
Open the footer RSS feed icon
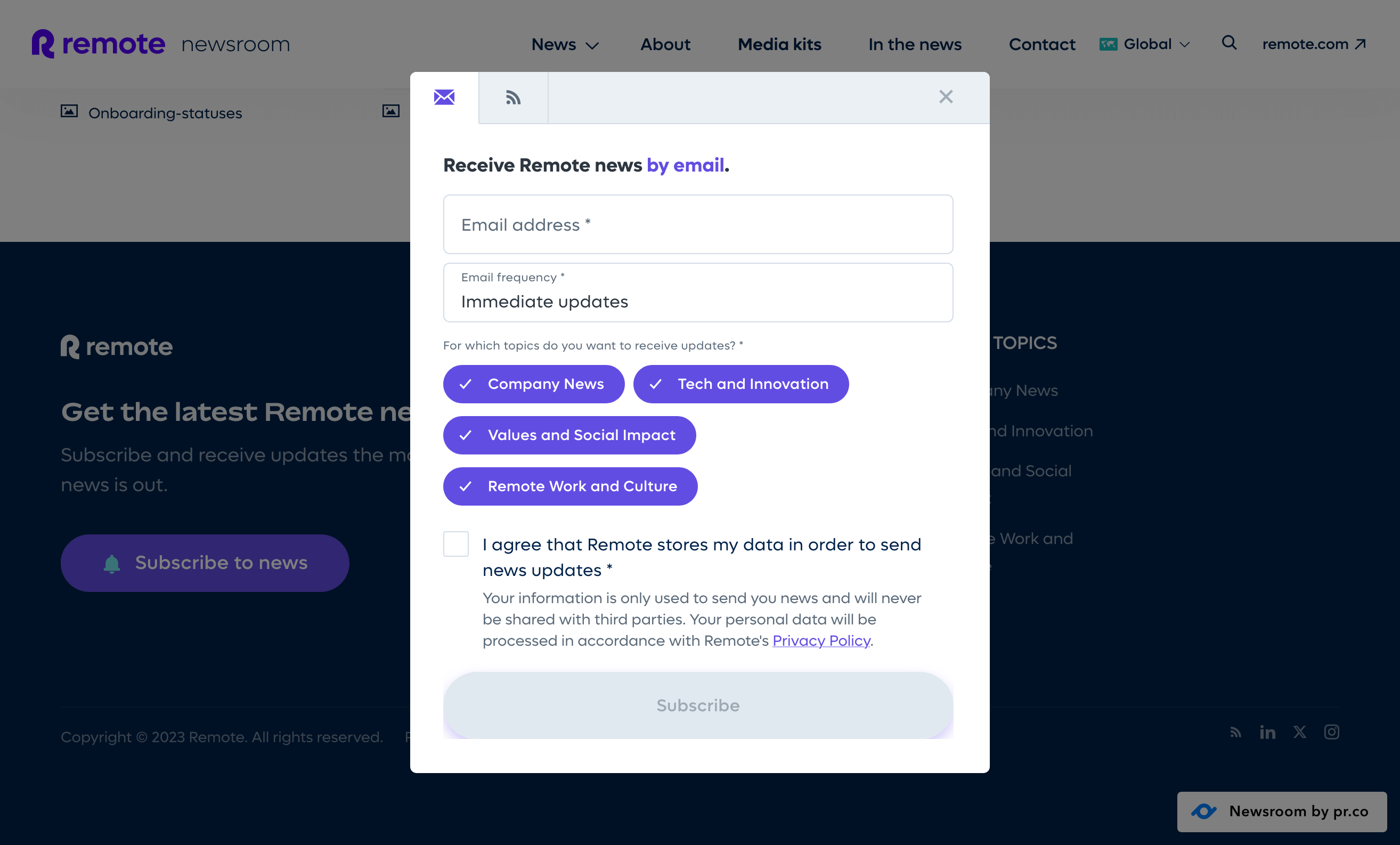1235,733
